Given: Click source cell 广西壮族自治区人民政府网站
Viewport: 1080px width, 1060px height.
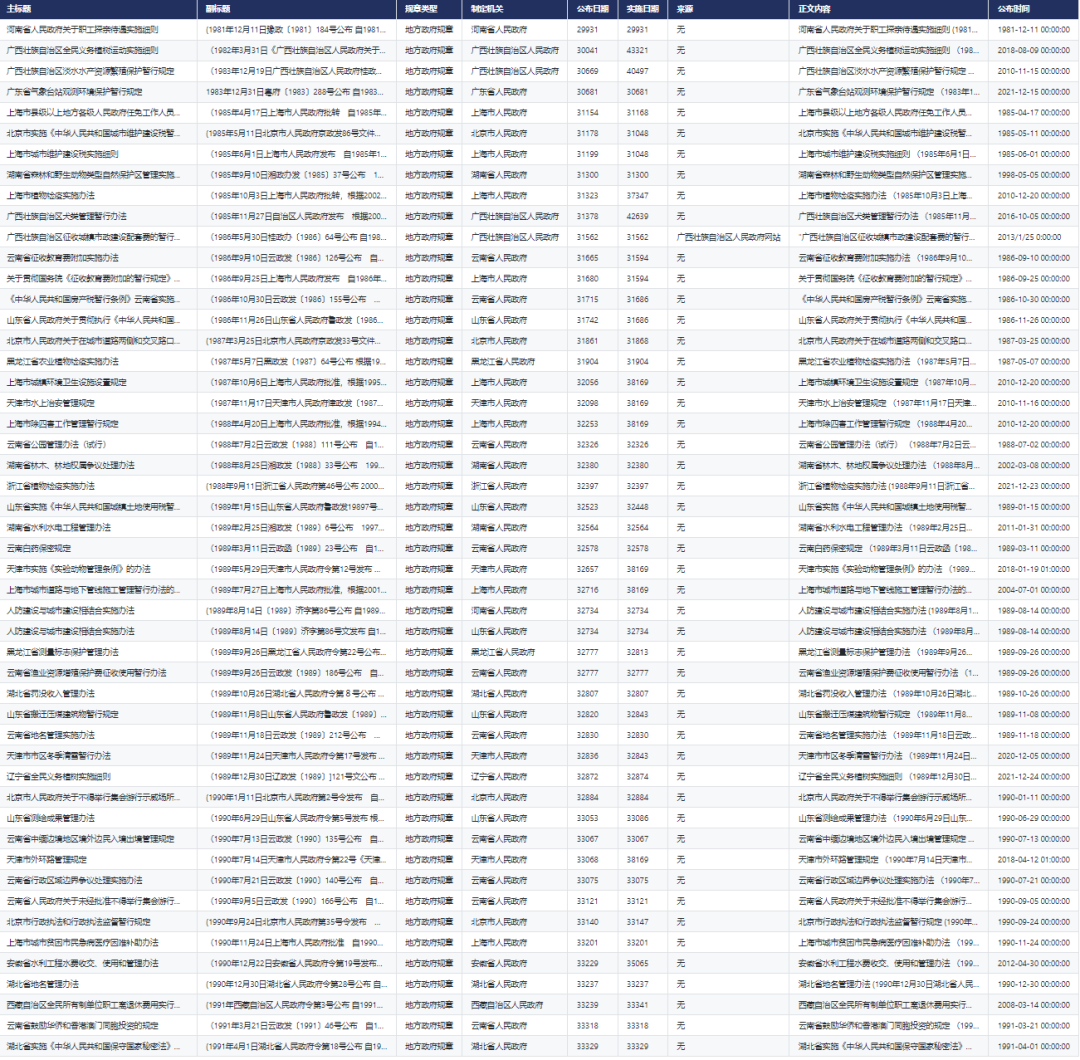Looking at the screenshot, I should (729, 237).
